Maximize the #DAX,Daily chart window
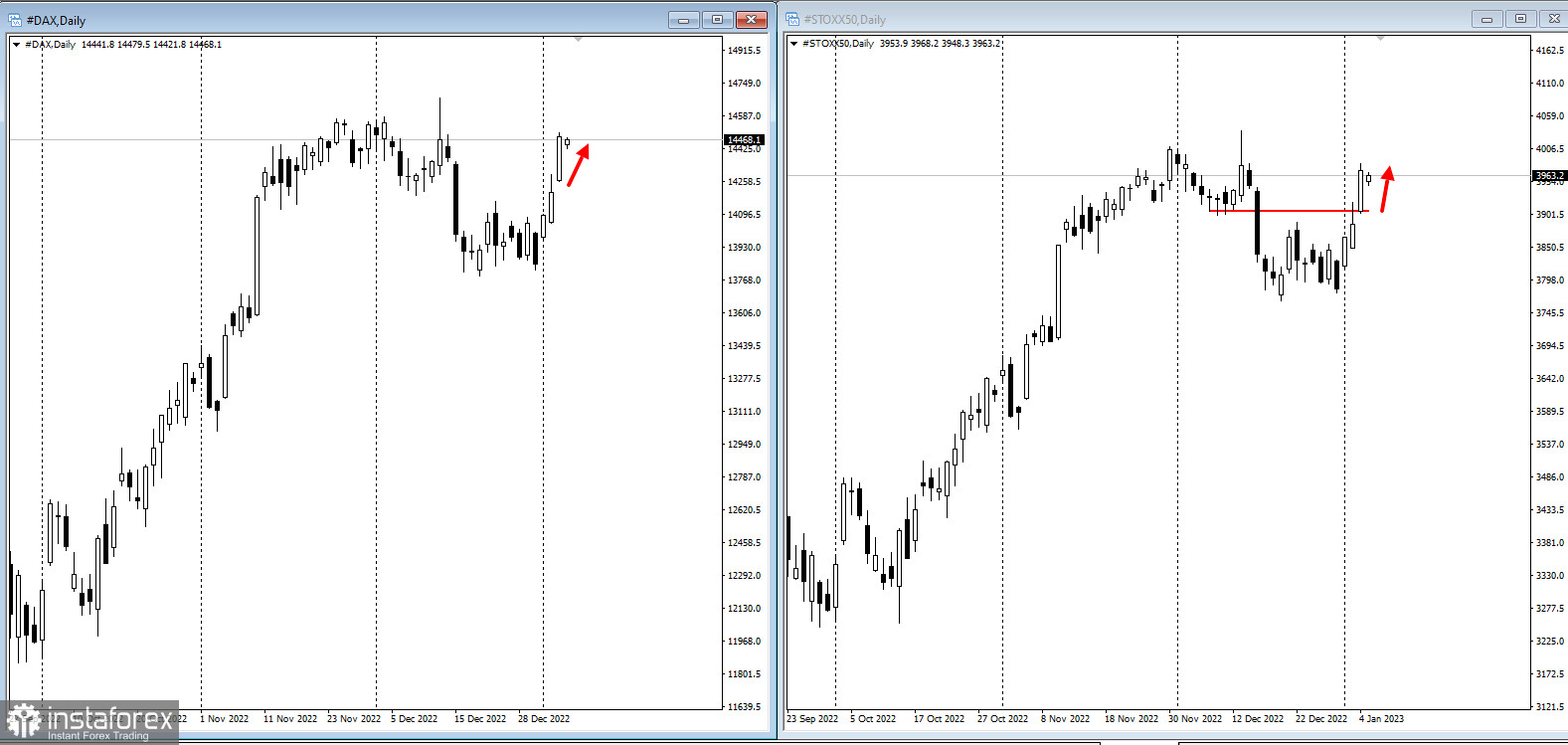Viewport: 1568px width, 745px height. pyautogui.click(x=717, y=19)
